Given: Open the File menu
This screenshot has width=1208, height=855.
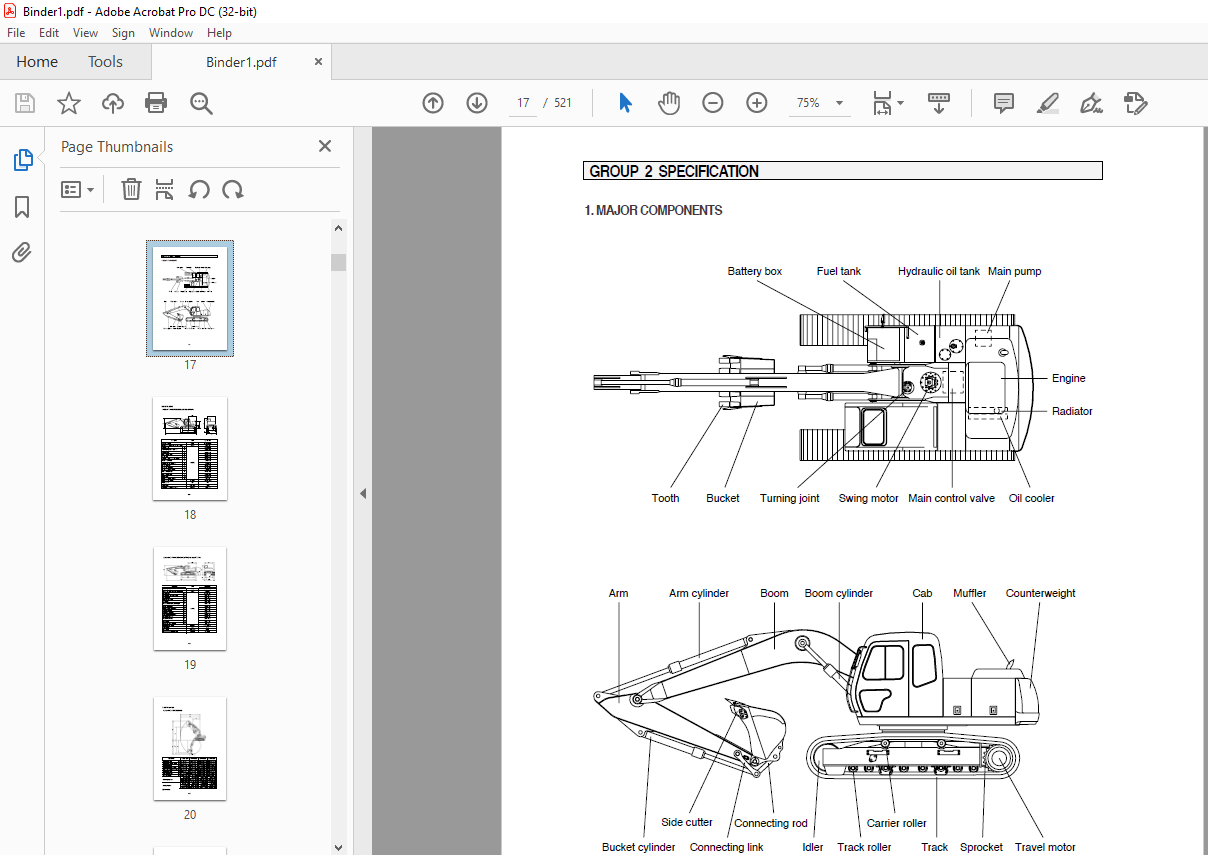Looking at the screenshot, I should pos(16,33).
